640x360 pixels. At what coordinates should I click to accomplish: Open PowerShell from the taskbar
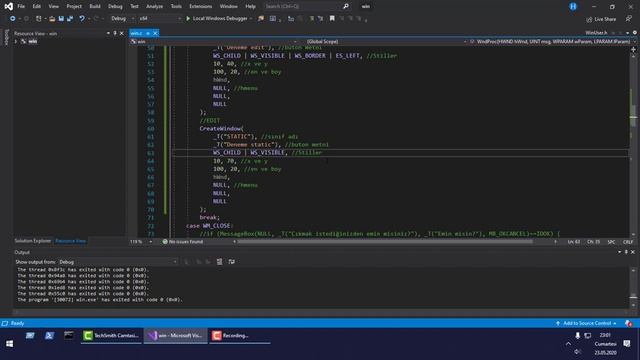click(49, 336)
